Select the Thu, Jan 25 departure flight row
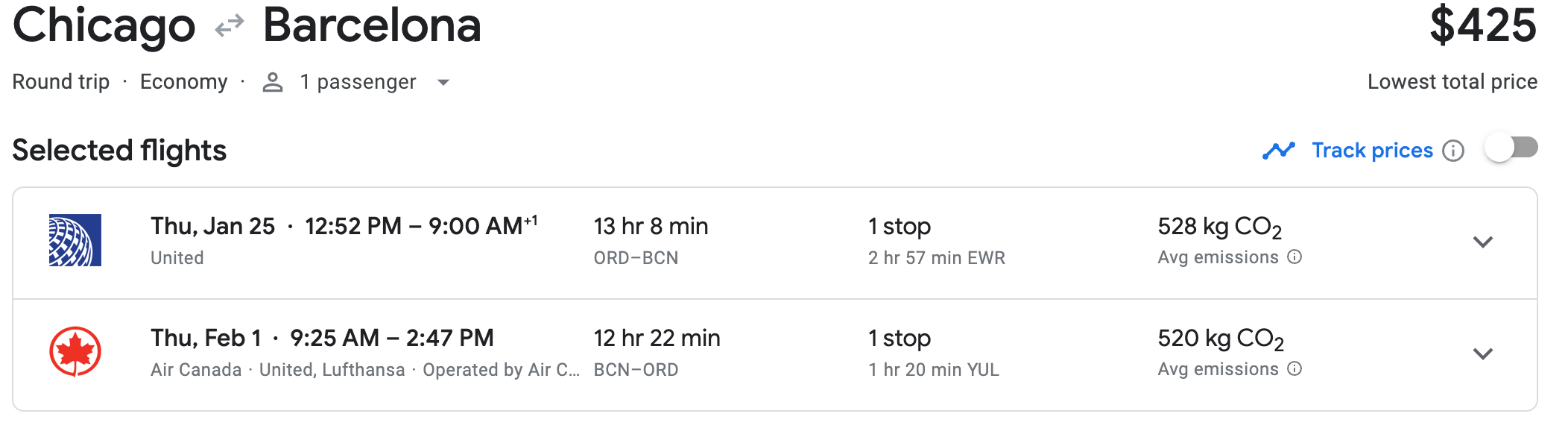The width and height of the screenshot is (1568, 440). 343,227
